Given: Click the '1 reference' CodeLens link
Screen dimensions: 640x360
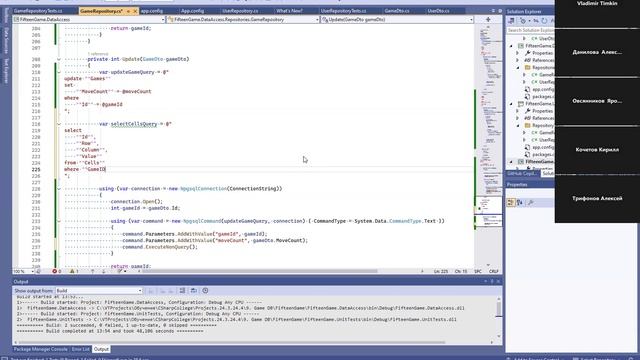Looking at the screenshot, I should coord(98,54).
